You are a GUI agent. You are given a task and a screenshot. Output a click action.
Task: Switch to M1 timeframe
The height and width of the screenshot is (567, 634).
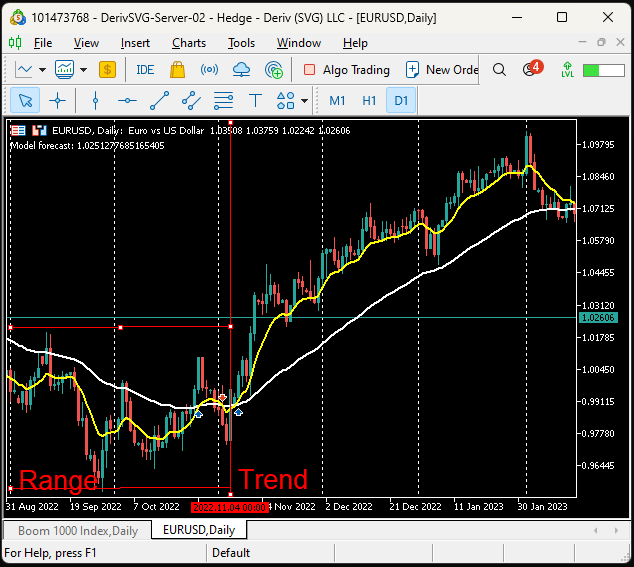click(x=337, y=100)
